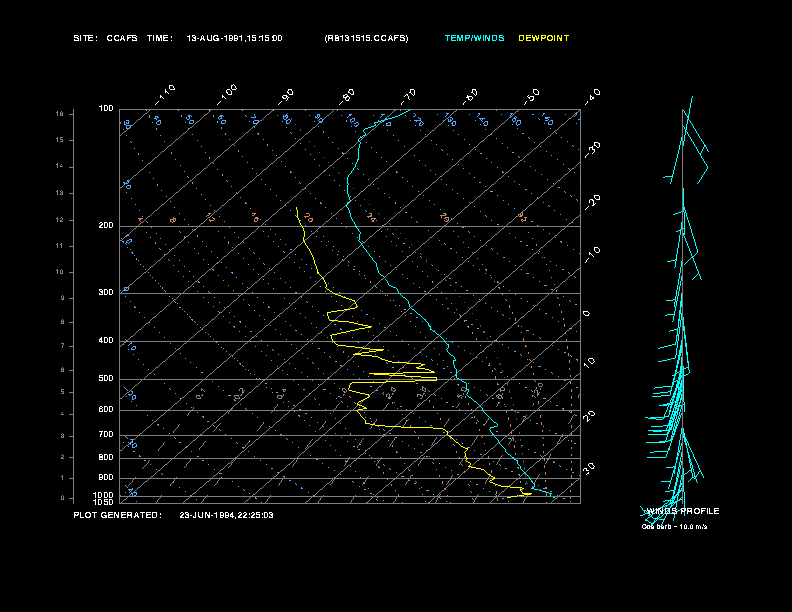
Task: Click isotherm label '-70' above chart
Action: click(x=408, y=97)
